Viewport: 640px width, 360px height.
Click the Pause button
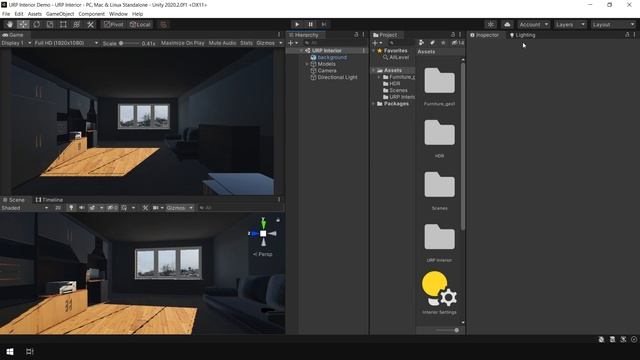(311, 24)
